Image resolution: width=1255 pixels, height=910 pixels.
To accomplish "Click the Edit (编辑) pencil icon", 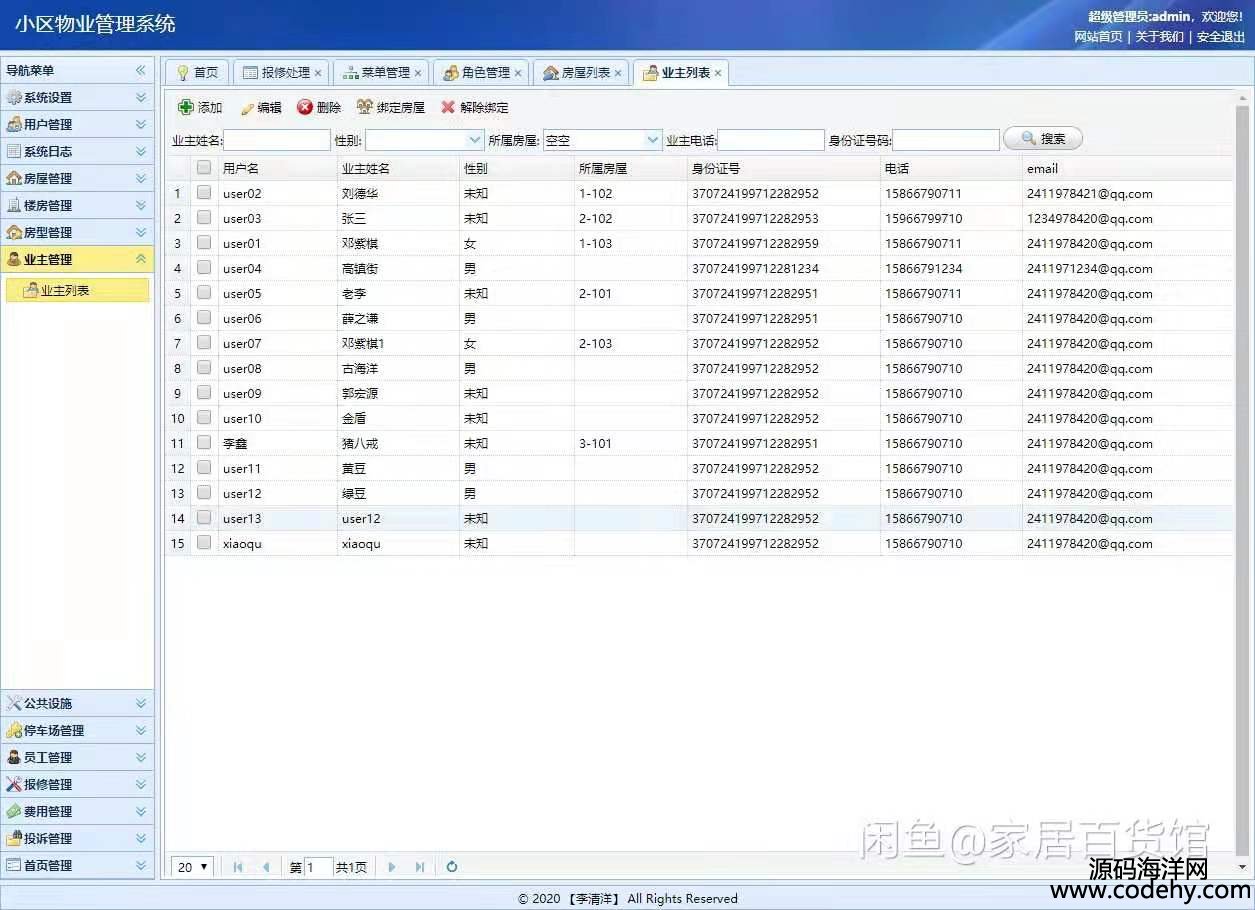I will pyautogui.click(x=247, y=108).
